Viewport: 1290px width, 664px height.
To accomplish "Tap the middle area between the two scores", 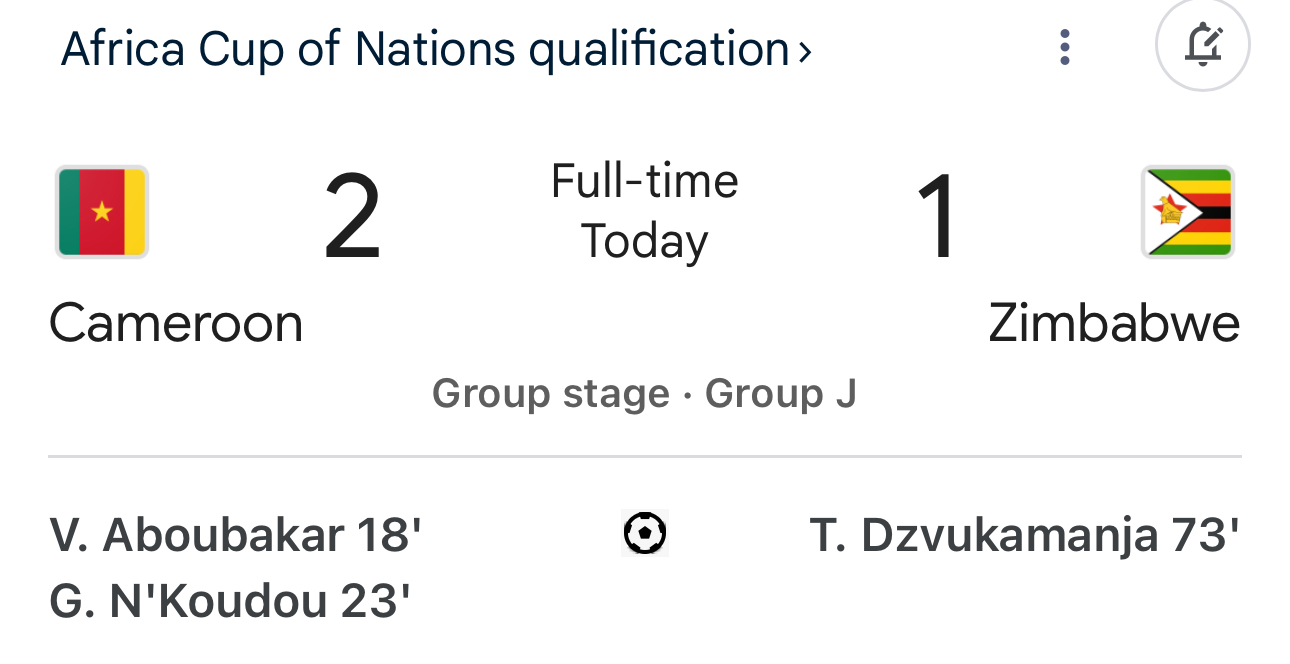I will tap(645, 212).
